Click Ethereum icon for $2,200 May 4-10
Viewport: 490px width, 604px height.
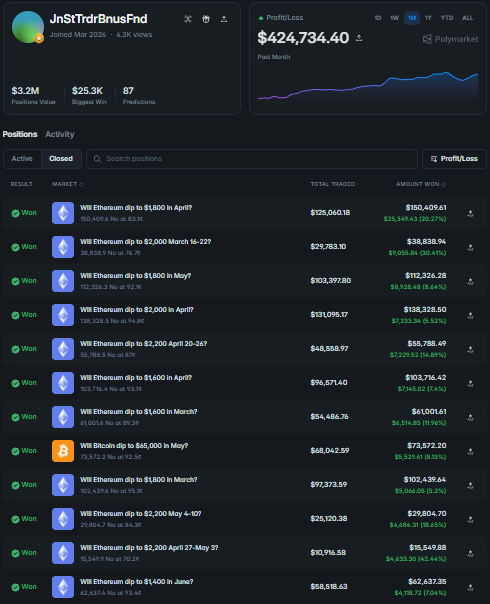63,519
